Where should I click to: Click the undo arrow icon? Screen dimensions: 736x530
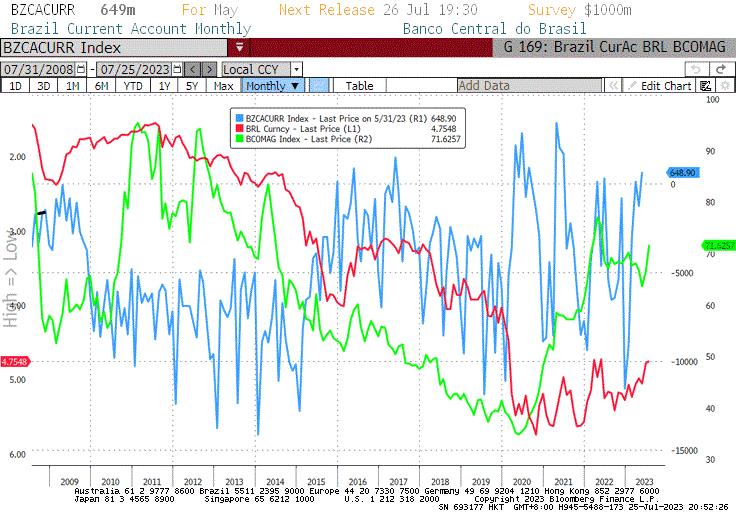[x=696, y=69]
